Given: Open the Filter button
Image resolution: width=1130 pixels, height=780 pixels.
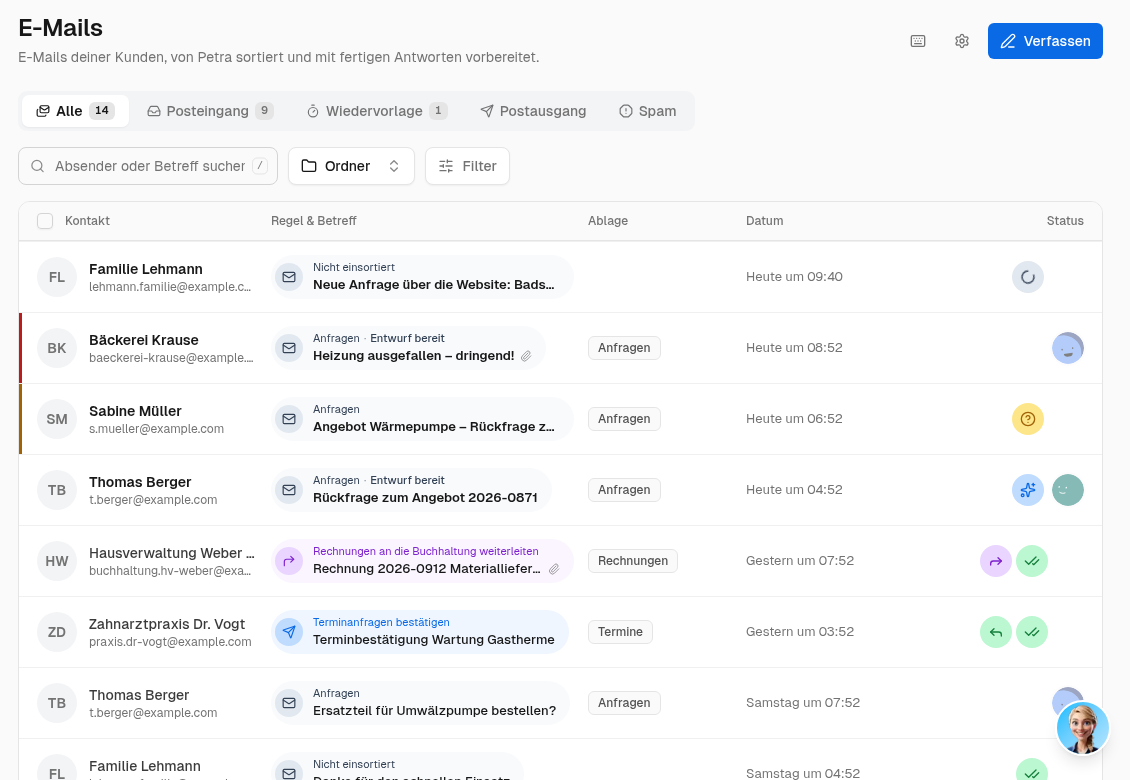Looking at the screenshot, I should (x=467, y=167).
